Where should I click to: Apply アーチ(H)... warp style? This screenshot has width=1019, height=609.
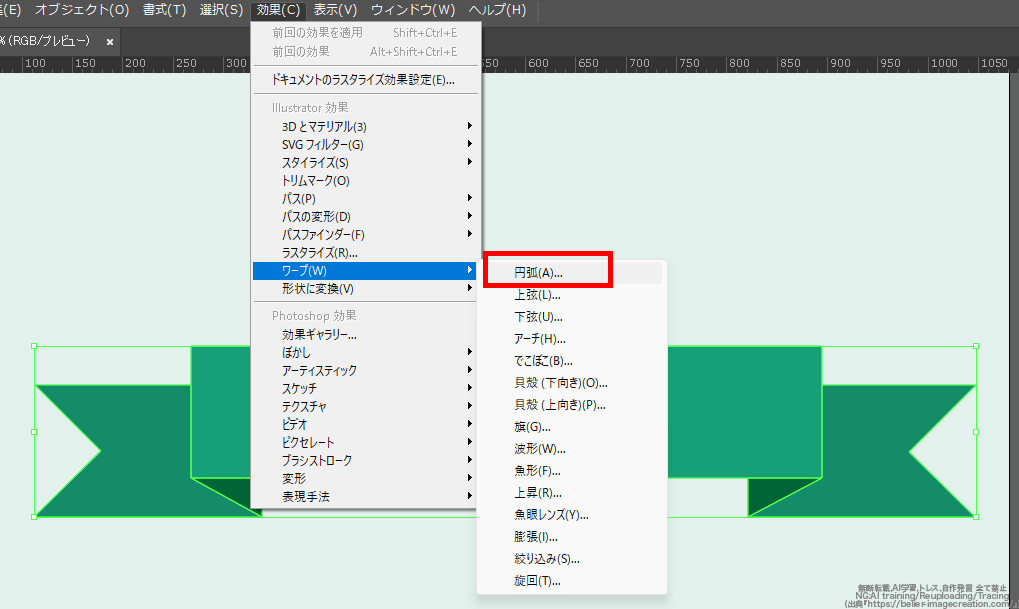[540, 339]
